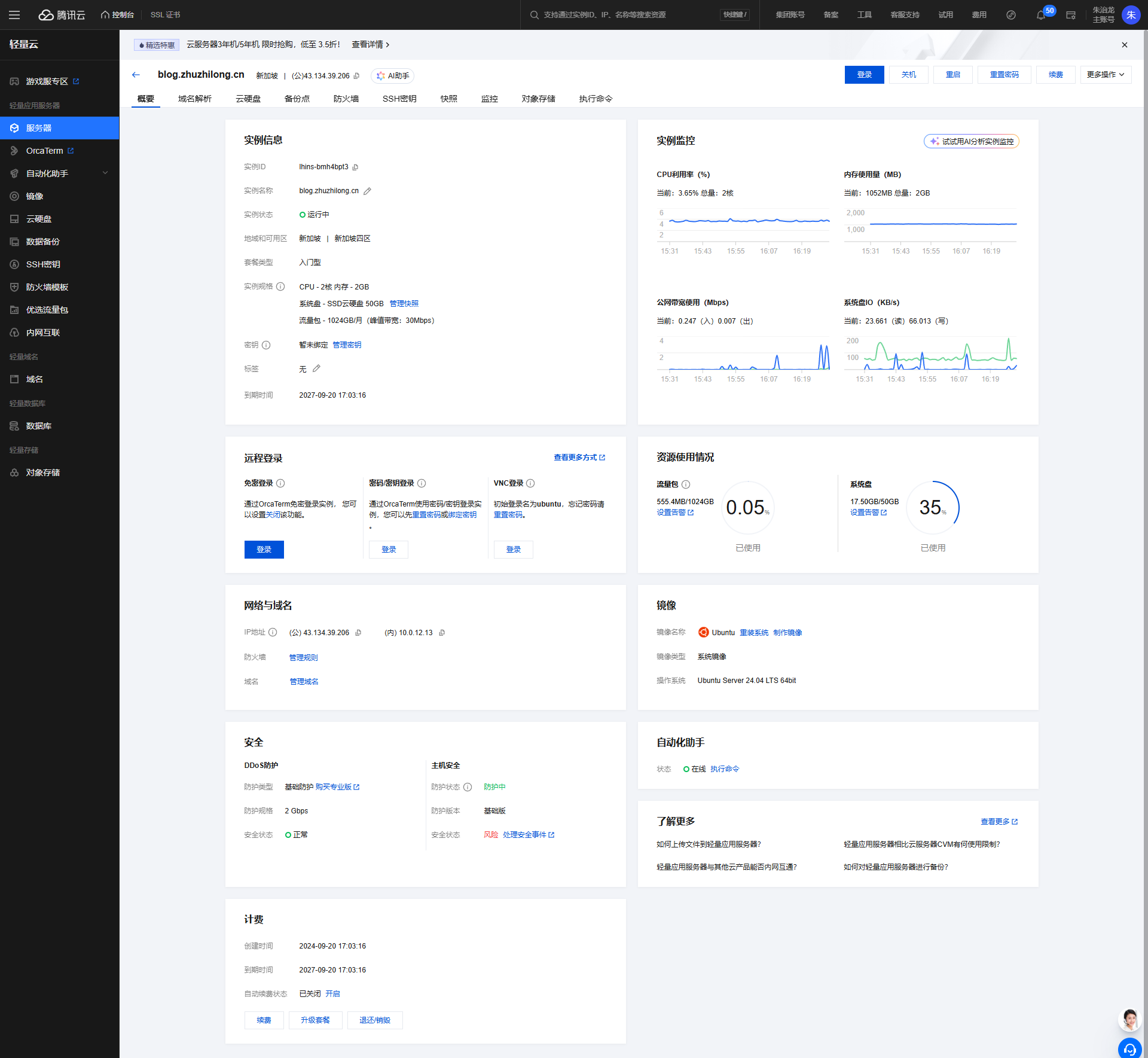Click the blue 登录 button in header

coord(864,75)
